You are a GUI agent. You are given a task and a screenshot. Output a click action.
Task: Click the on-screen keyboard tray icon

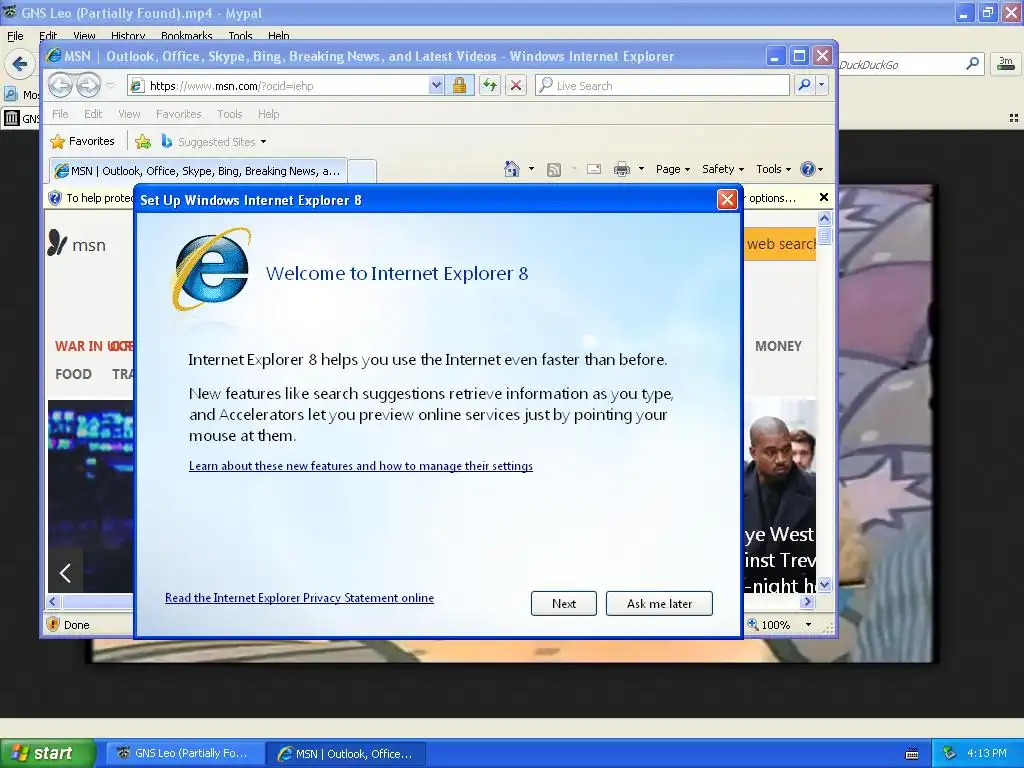pyautogui.click(x=912, y=754)
